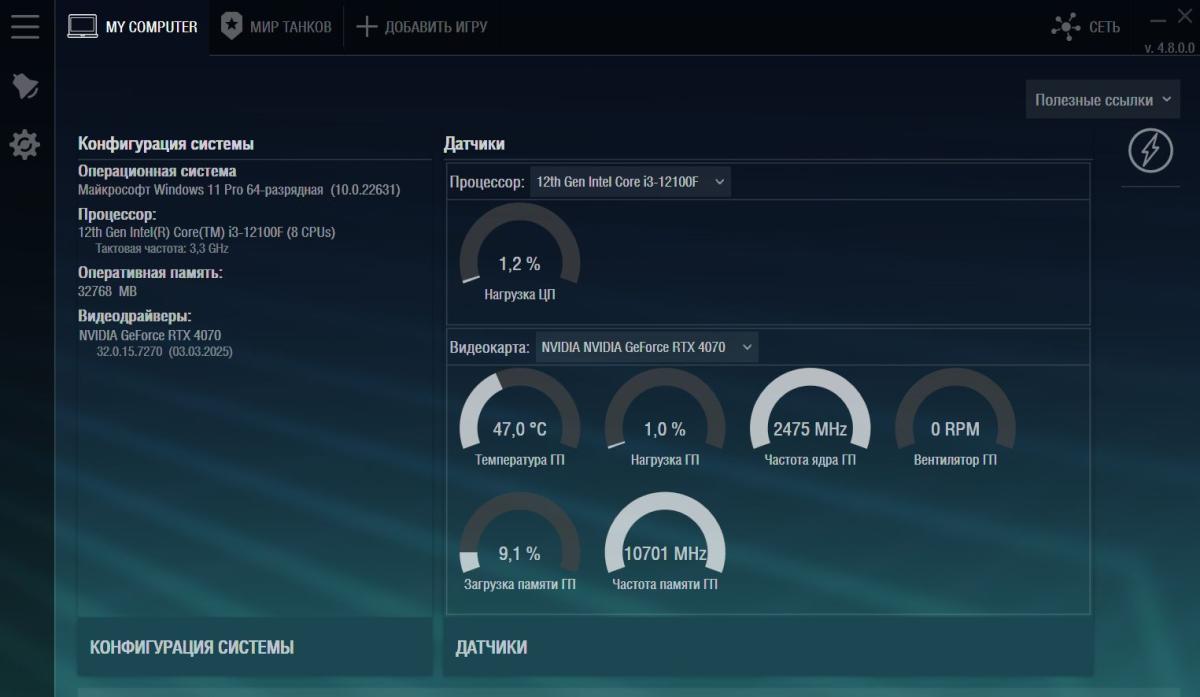Click the network nodes icon beside Сеть
The height and width of the screenshot is (697, 1200).
coord(1065,27)
